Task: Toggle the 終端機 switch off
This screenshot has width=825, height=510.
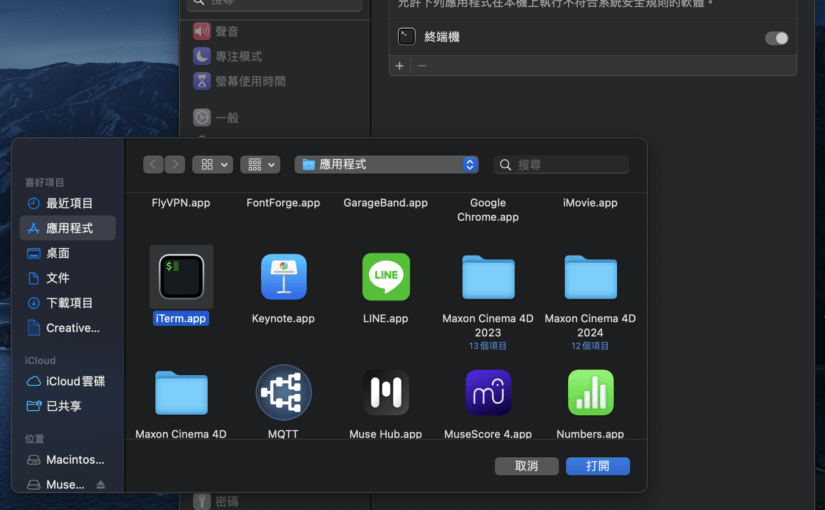Action: coord(776,38)
